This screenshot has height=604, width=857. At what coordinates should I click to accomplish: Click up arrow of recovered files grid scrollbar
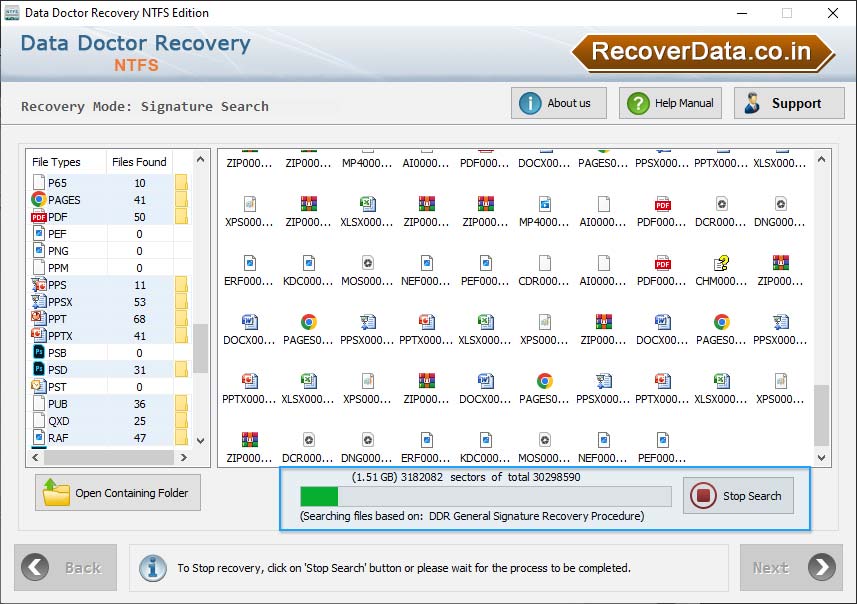pyautogui.click(x=821, y=160)
